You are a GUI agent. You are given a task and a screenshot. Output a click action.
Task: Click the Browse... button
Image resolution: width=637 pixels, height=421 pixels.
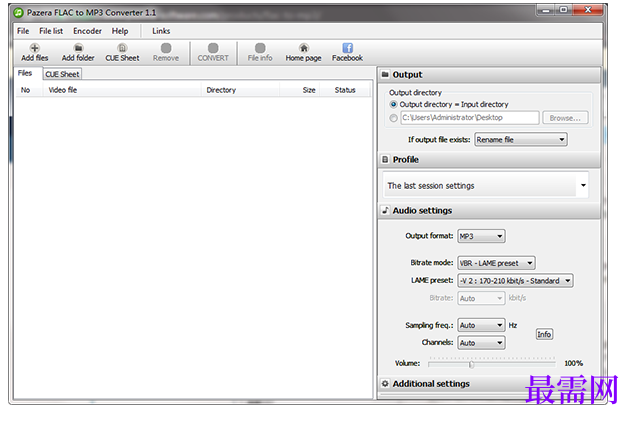pyautogui.click(x=565, y=118)
